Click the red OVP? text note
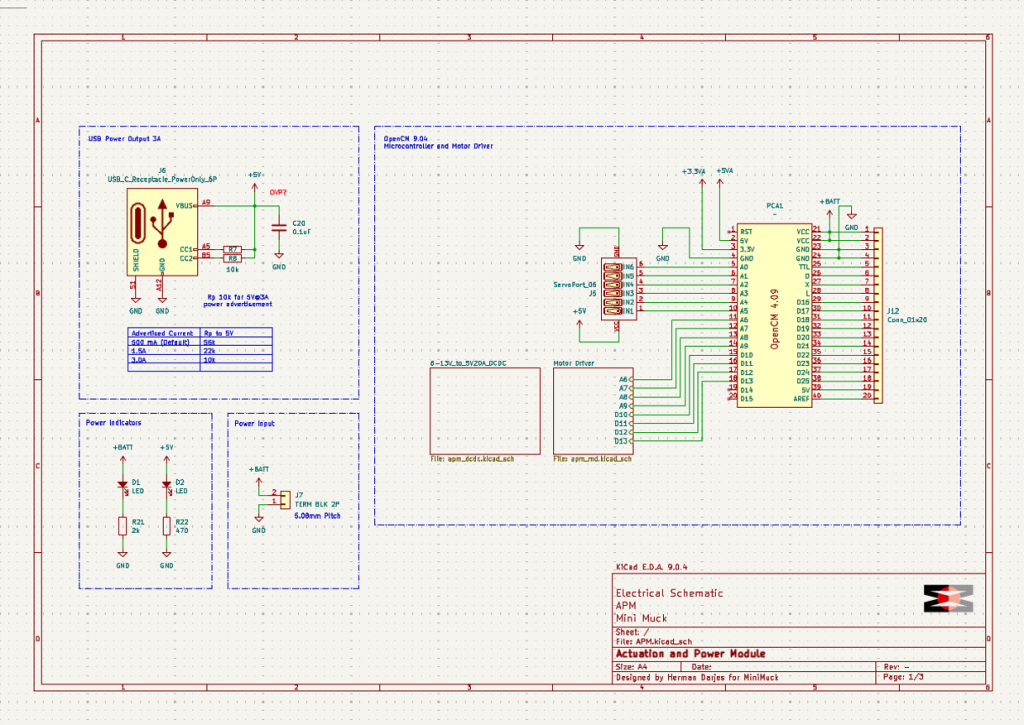Screen dimensions: 1024x725 click(279, 193)
